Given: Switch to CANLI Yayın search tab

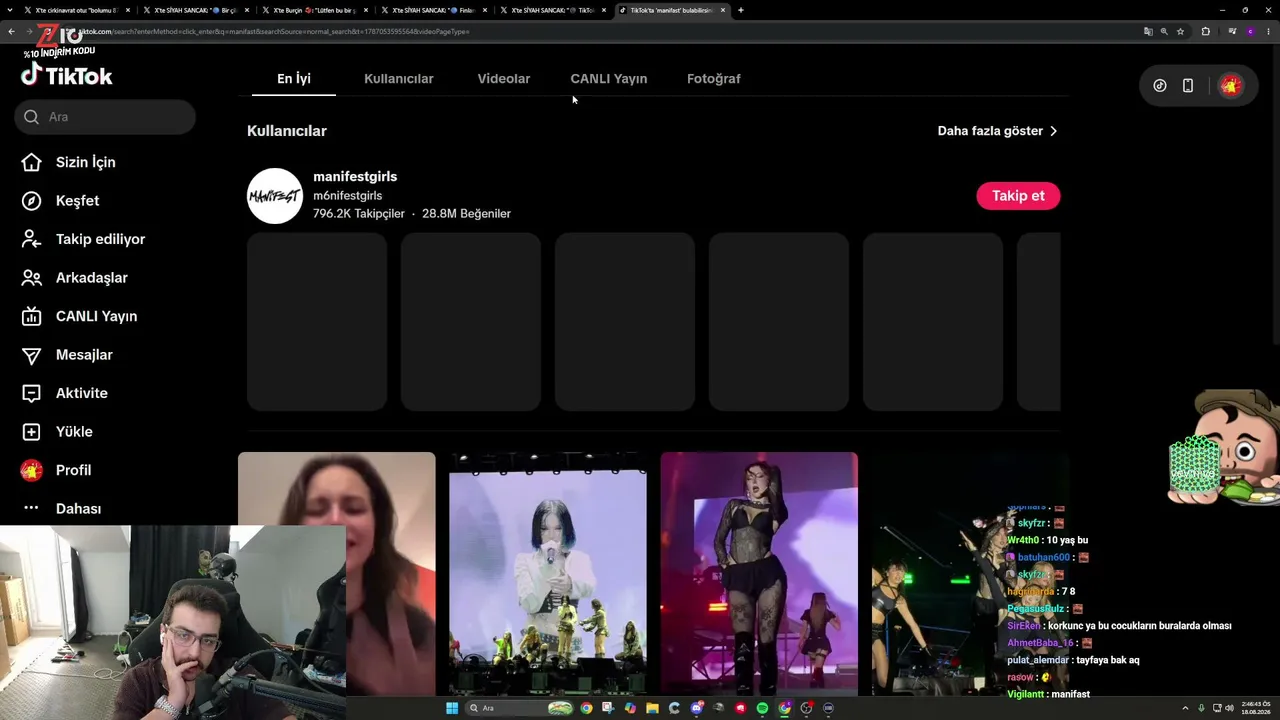Looking at the screenshot, I should (x=609, y=79).
